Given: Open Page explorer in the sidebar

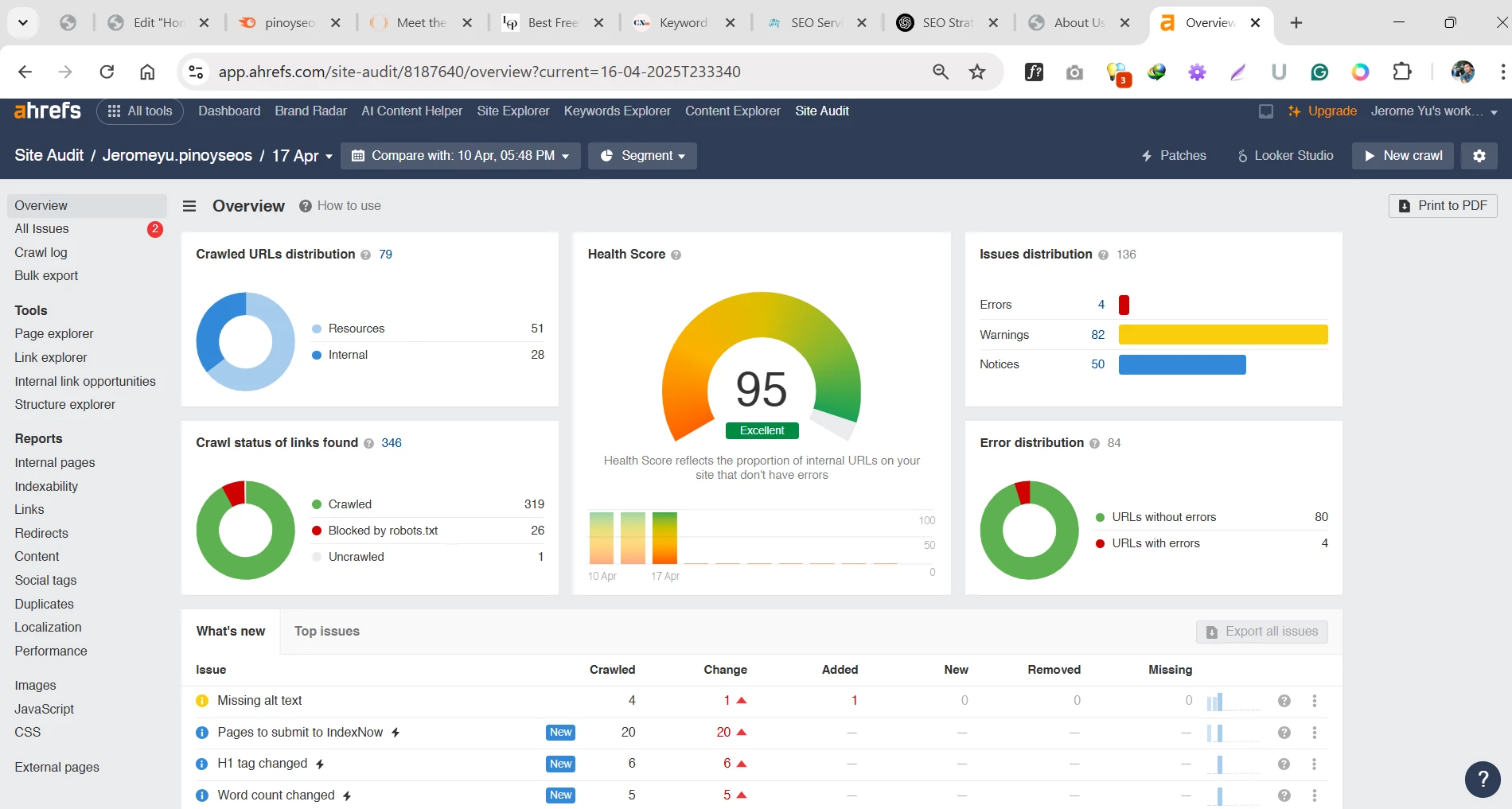Looking at the screenshot, I should 54,334.
